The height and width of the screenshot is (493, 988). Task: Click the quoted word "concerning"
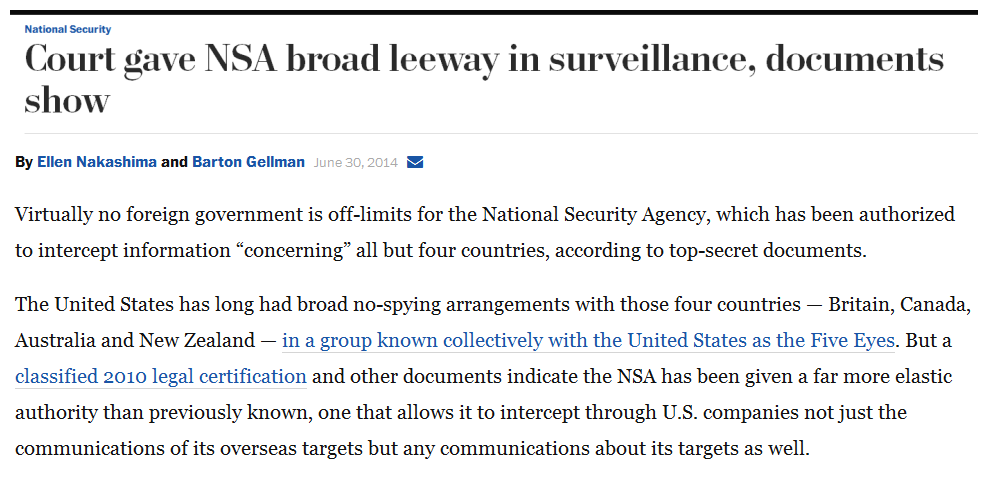(x=316, y=250)
